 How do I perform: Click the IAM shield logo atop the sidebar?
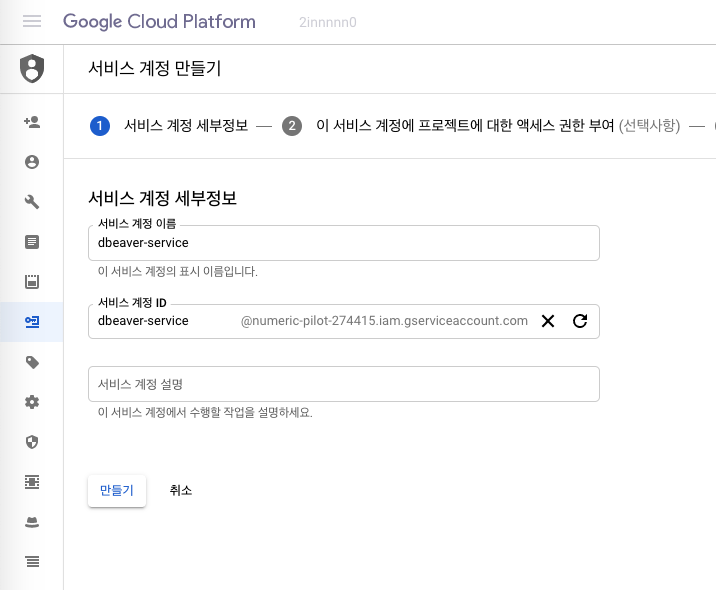coord(32,69)
